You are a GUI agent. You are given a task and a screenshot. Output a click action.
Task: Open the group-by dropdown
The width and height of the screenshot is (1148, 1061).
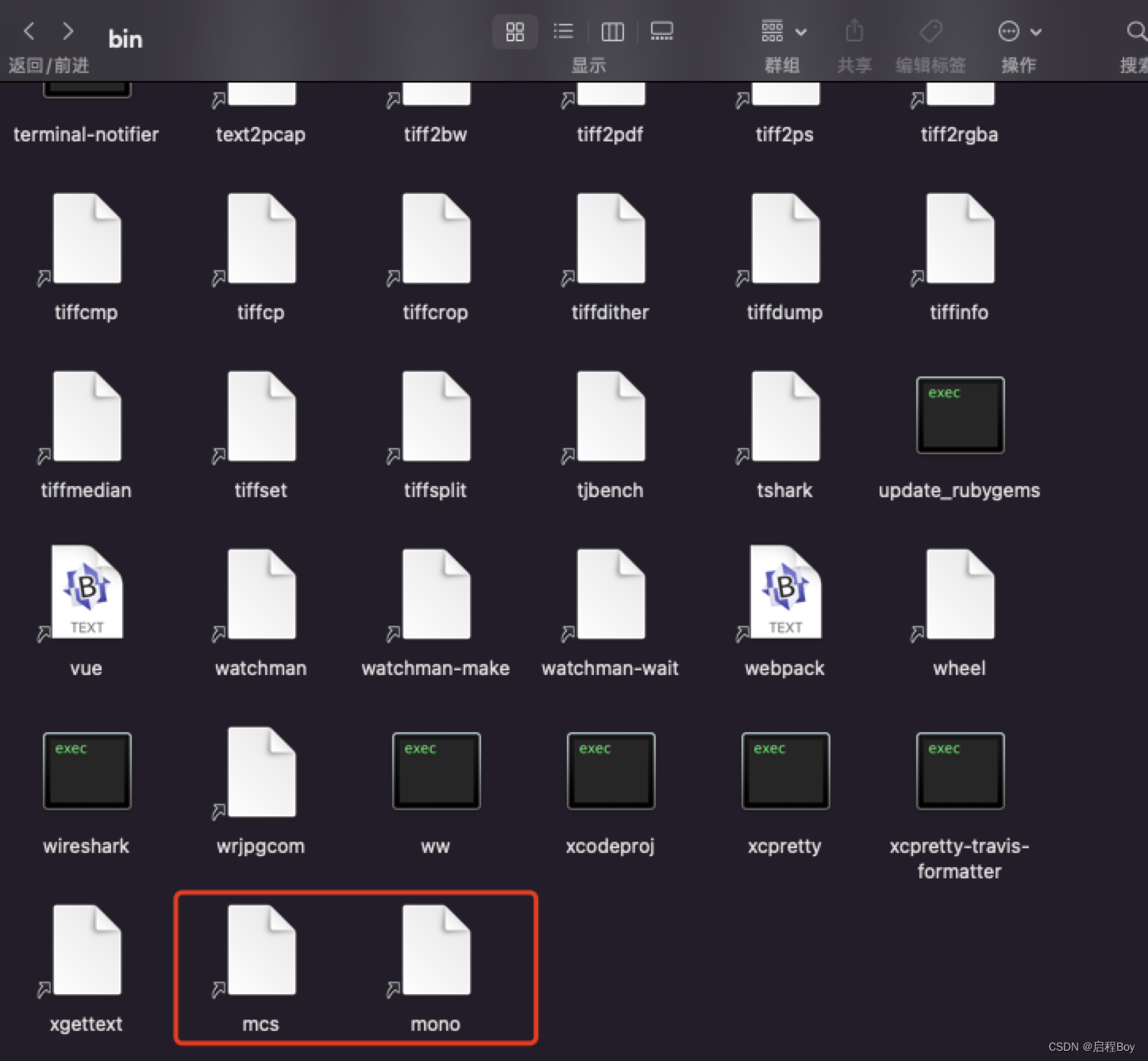point(784,32)
